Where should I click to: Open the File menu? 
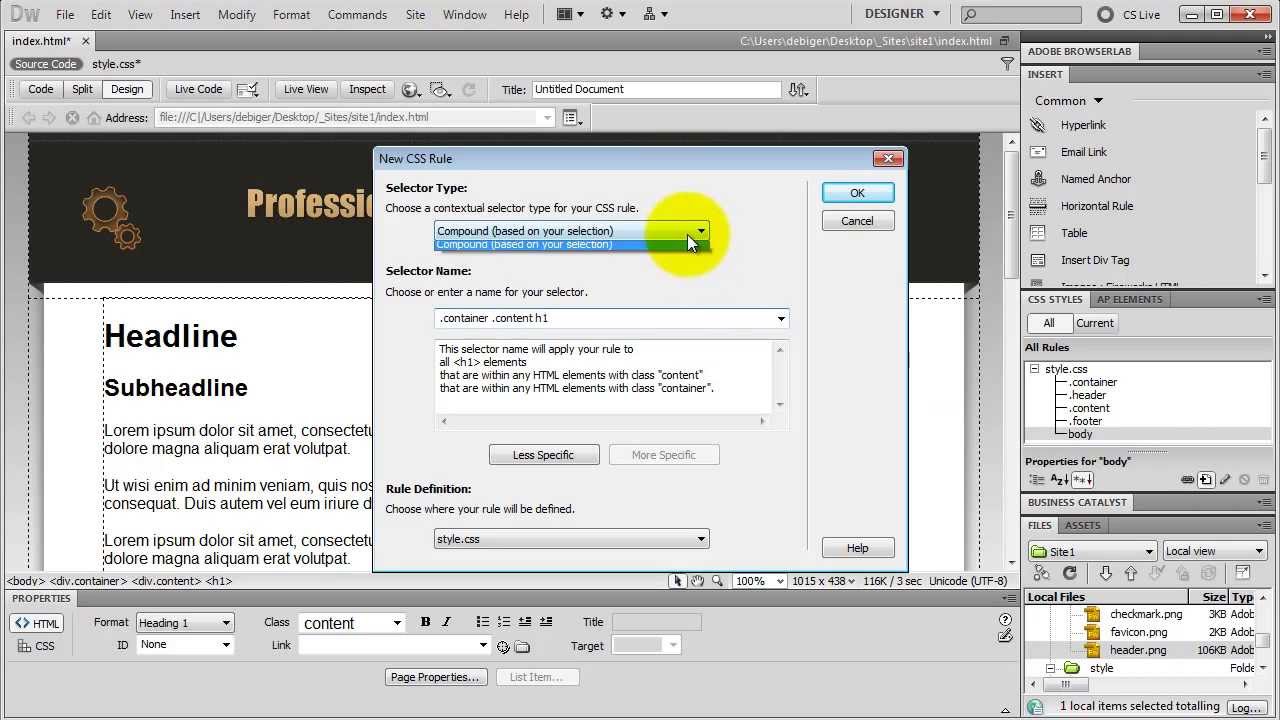[65, 15]
